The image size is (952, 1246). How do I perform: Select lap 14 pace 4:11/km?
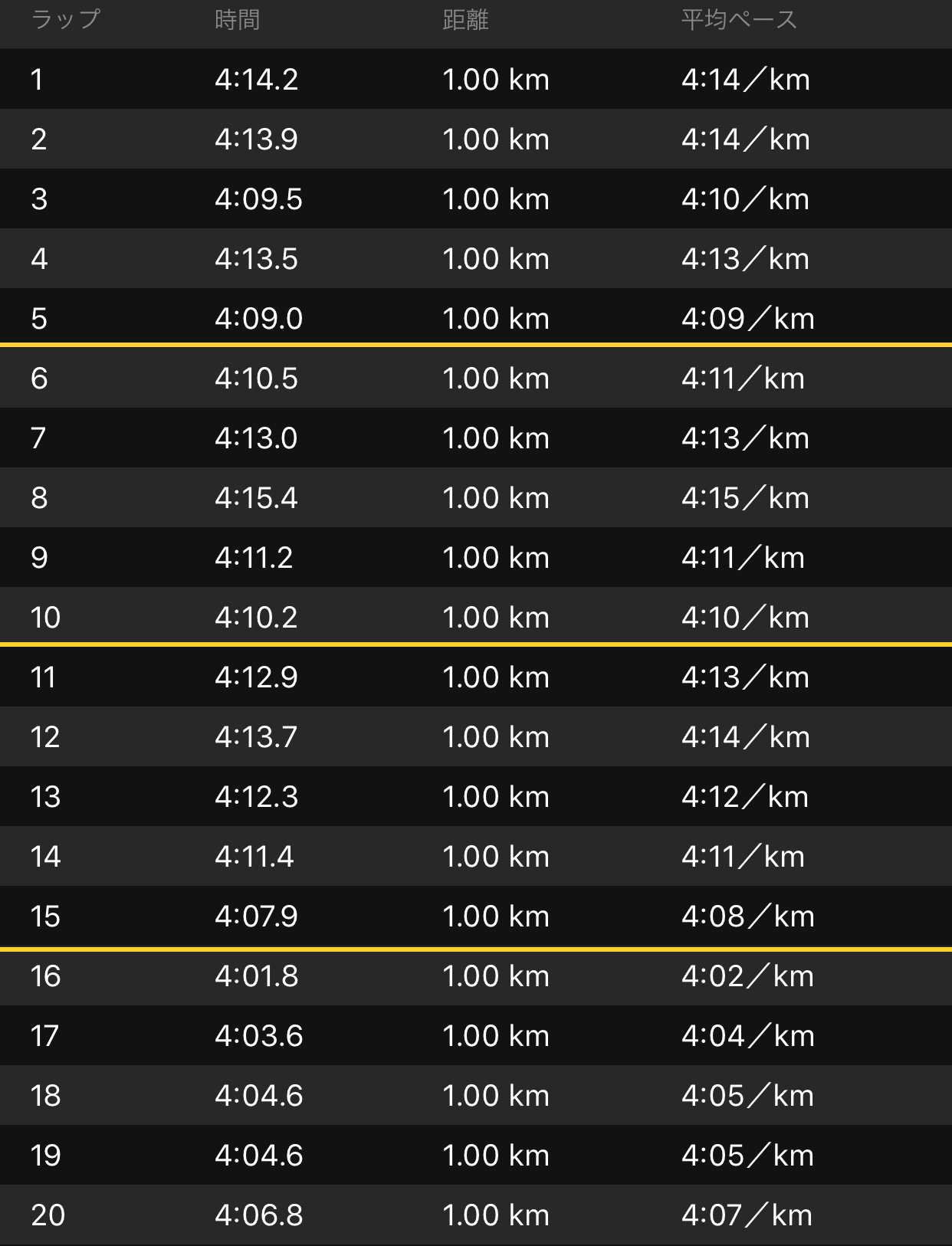(744, 857)
